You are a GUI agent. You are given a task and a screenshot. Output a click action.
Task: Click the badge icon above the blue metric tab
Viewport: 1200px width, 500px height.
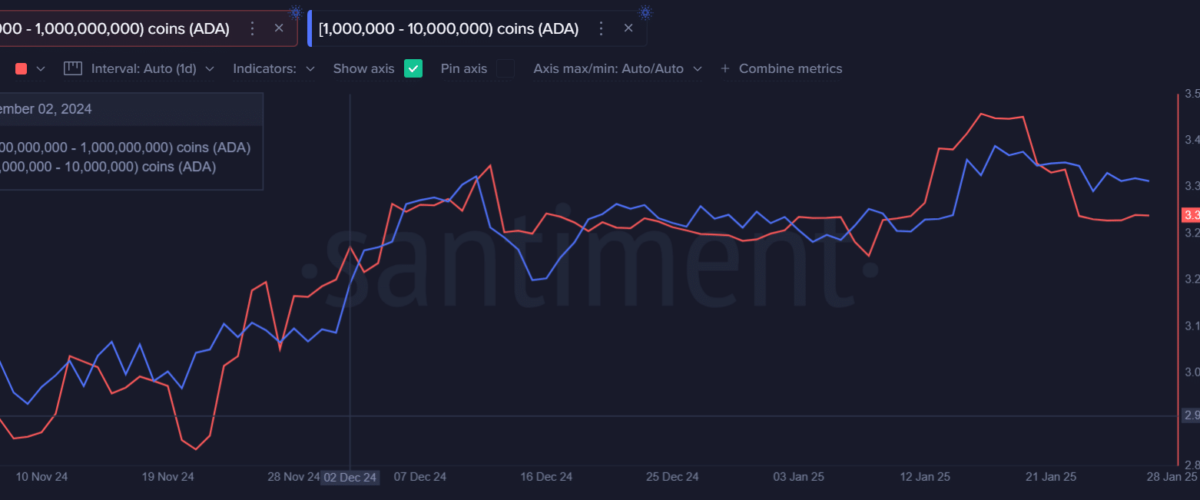click(645, 12)
